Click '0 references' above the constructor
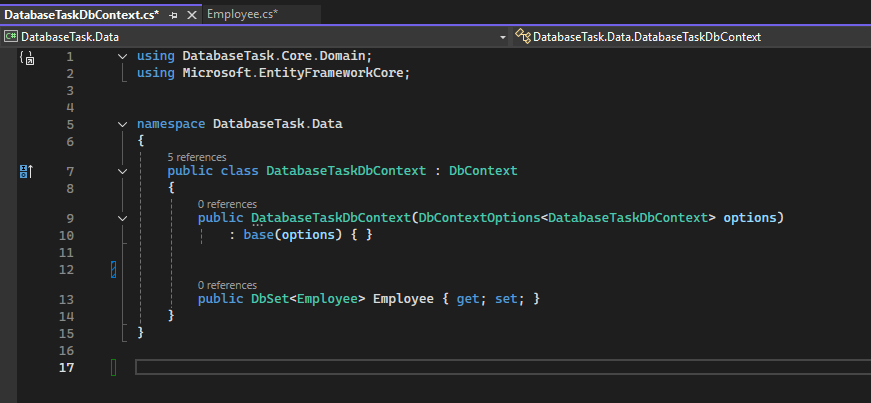Viewport: 871px width, 403px height. tap(227, 204)
